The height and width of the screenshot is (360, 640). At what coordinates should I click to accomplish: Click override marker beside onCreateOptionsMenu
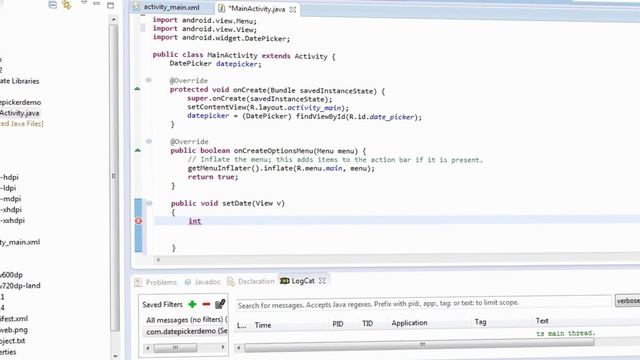[138, 150]
